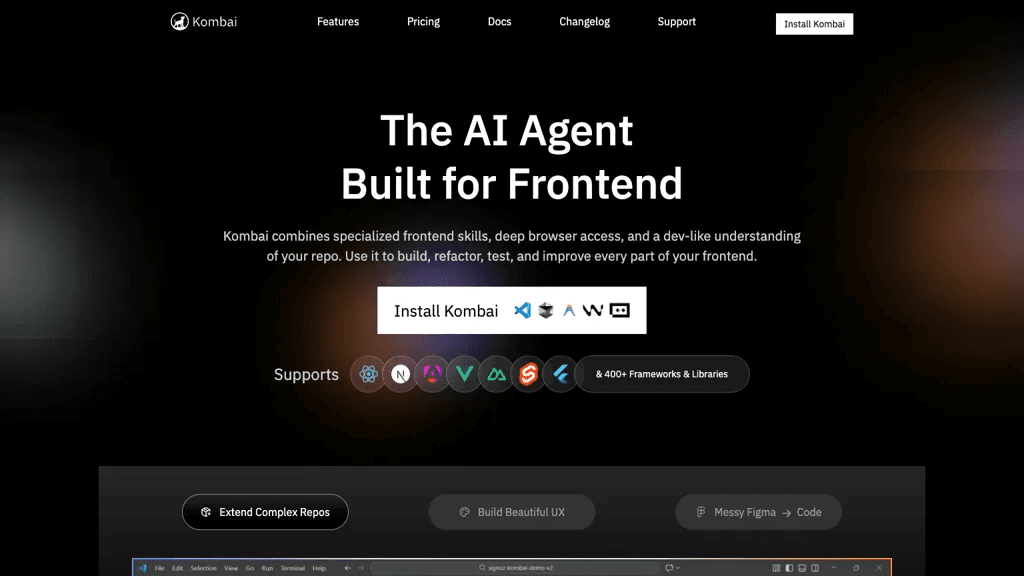The height and width of the screenshot is (576, 1024).
Task: Click the Svelte framework icon
Action: coord(528,374)
